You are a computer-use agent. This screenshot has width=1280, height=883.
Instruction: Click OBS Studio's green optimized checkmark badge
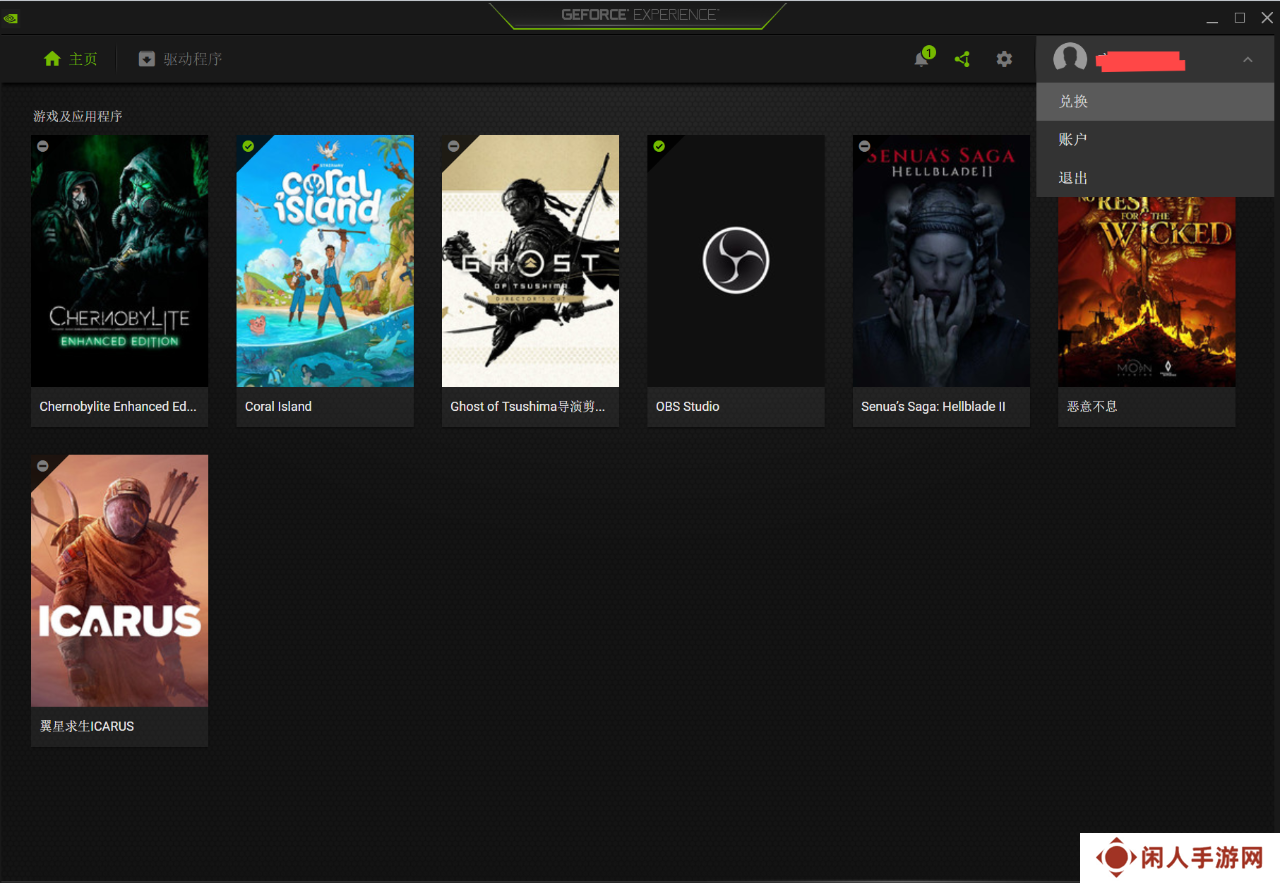[x=659, y=146]
